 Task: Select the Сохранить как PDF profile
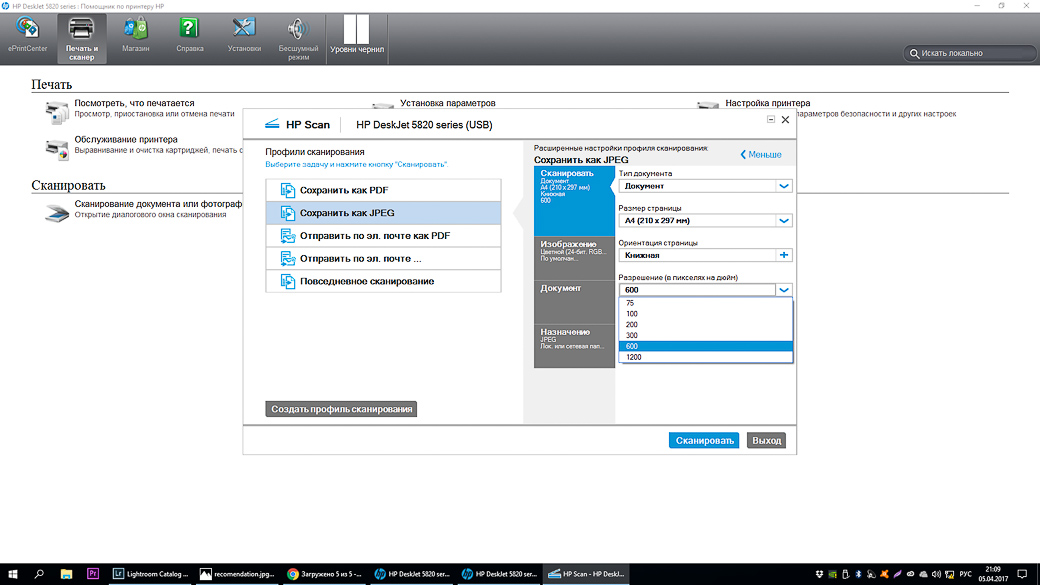tap(383, 190)
